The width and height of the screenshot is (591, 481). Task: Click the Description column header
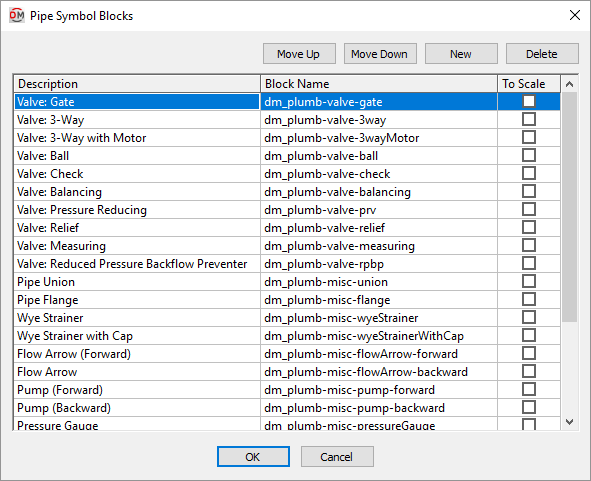[137, 84]
